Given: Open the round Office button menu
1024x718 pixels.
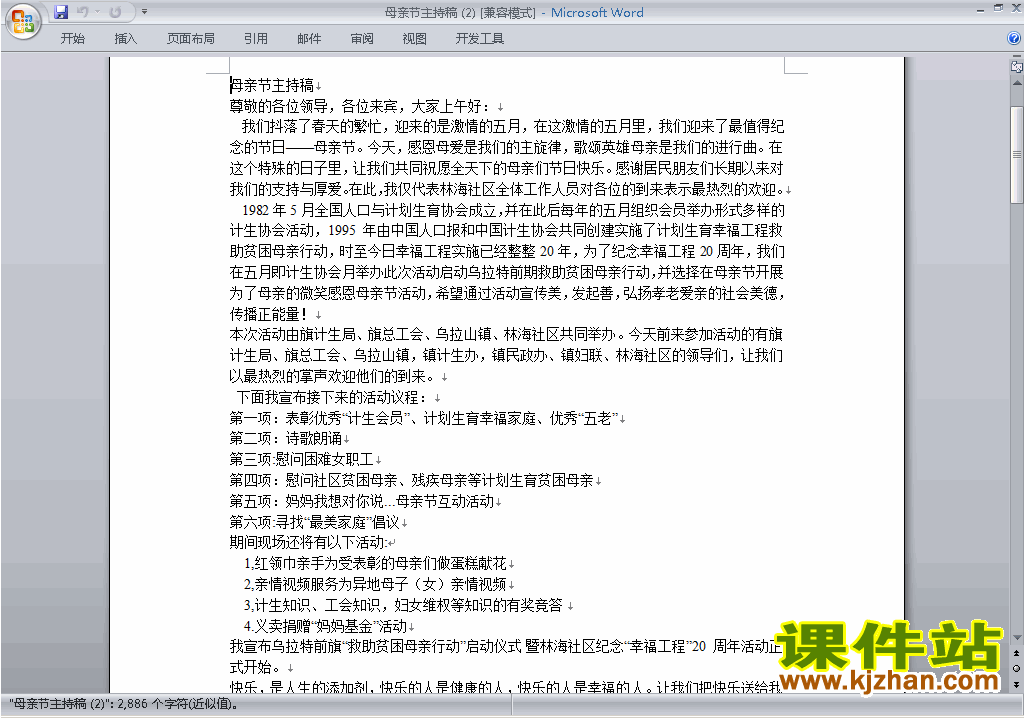Looking at the screenshot, I should (23, 22).
